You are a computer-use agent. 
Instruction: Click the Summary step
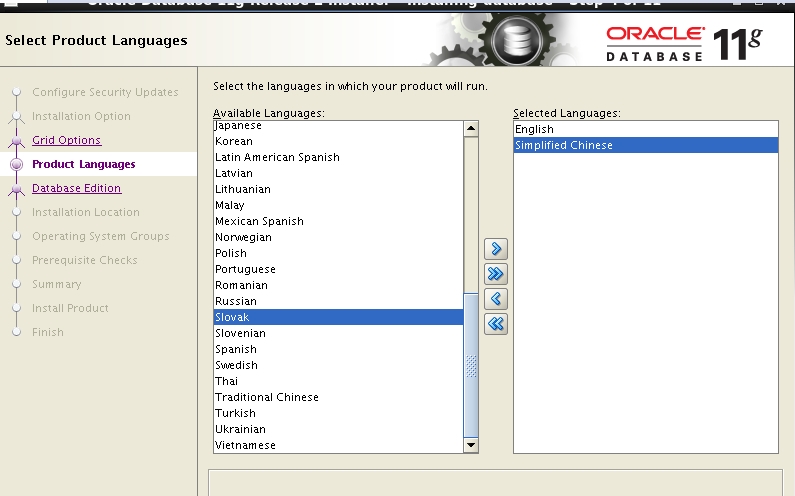pos(56,284)
